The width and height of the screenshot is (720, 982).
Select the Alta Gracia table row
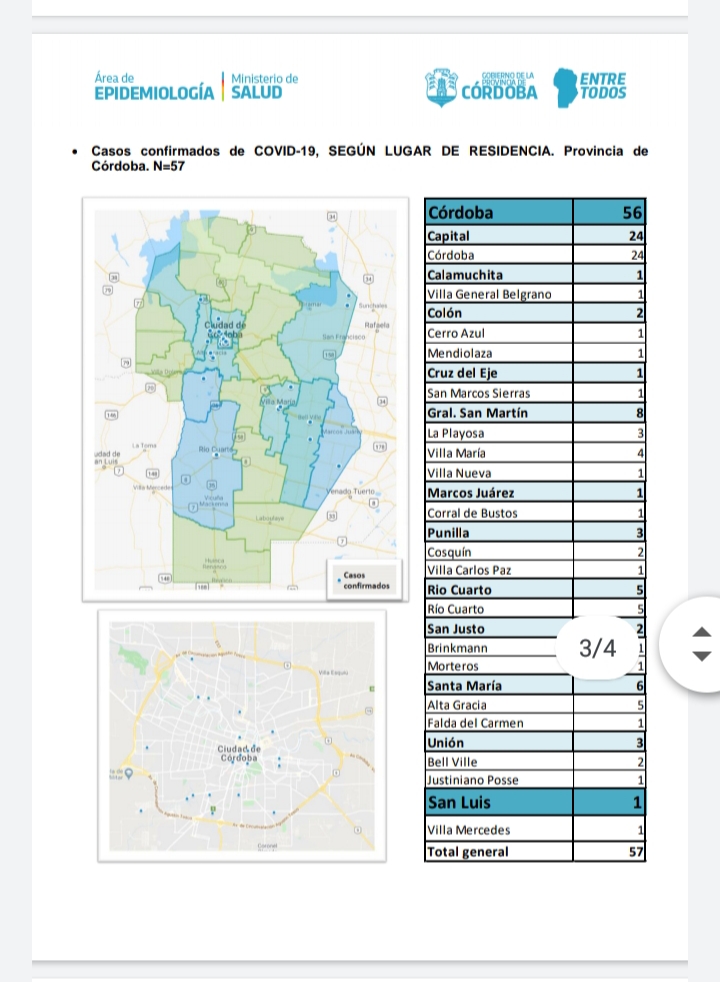click(535, 705)
